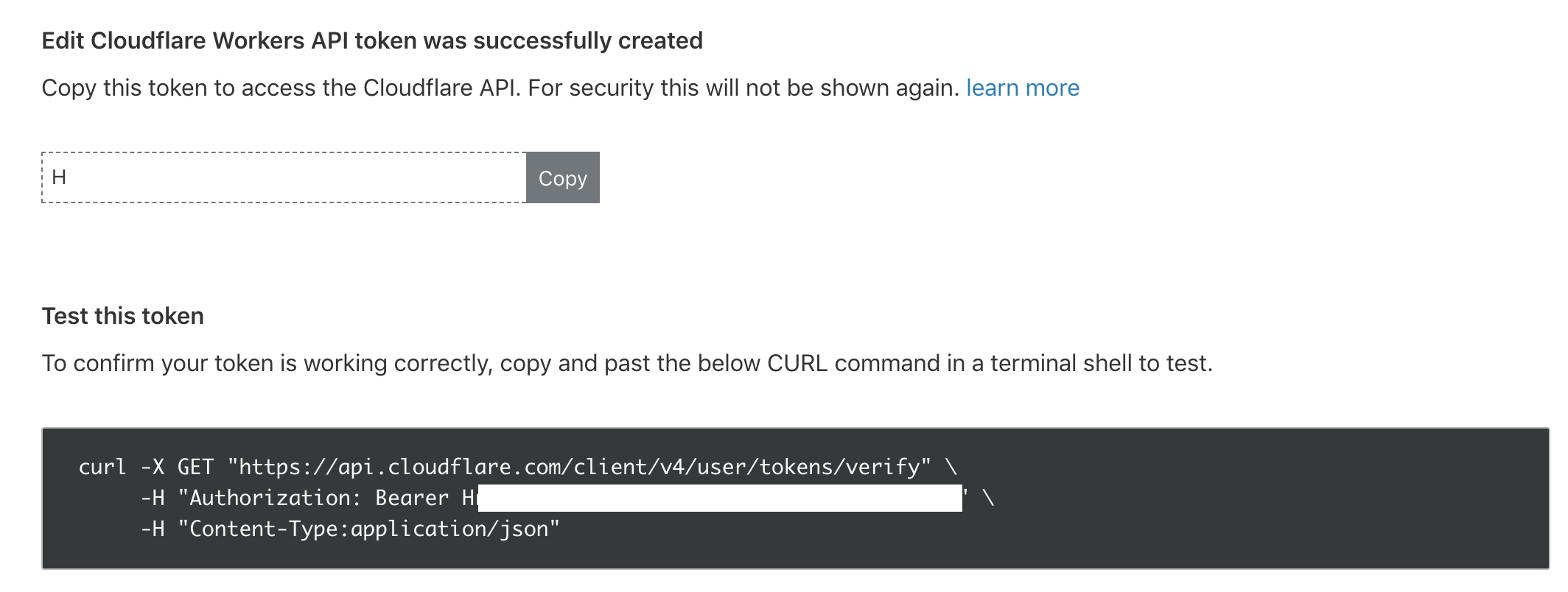Click the word 'curl' in the code block
1568x592 pixels.
[102, 468]
